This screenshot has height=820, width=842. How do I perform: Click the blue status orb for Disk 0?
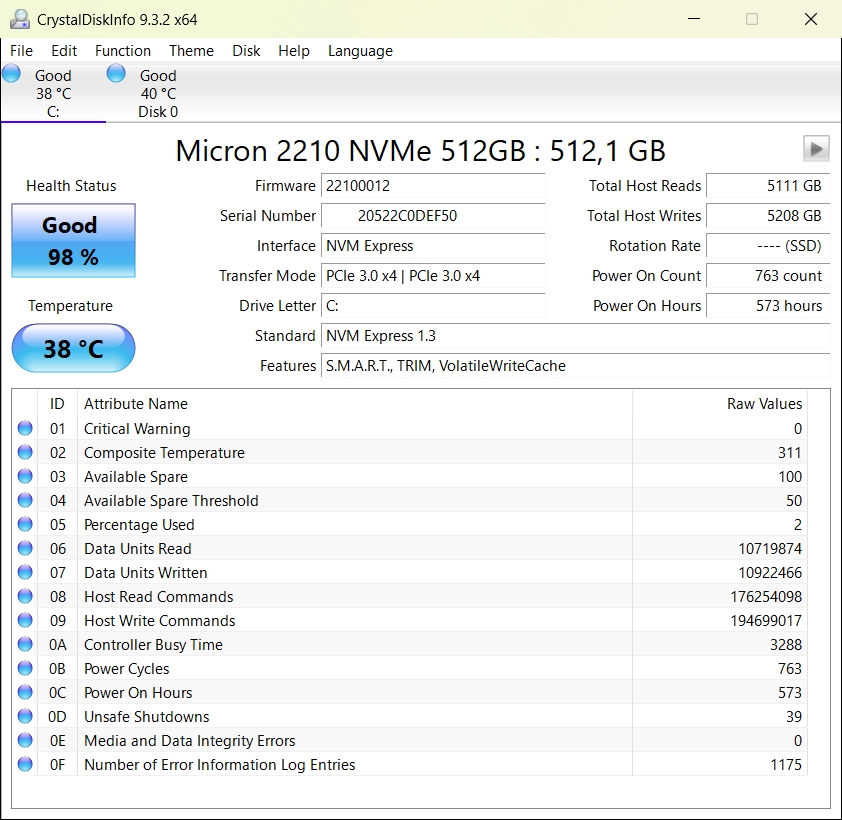tap(116, 73)
